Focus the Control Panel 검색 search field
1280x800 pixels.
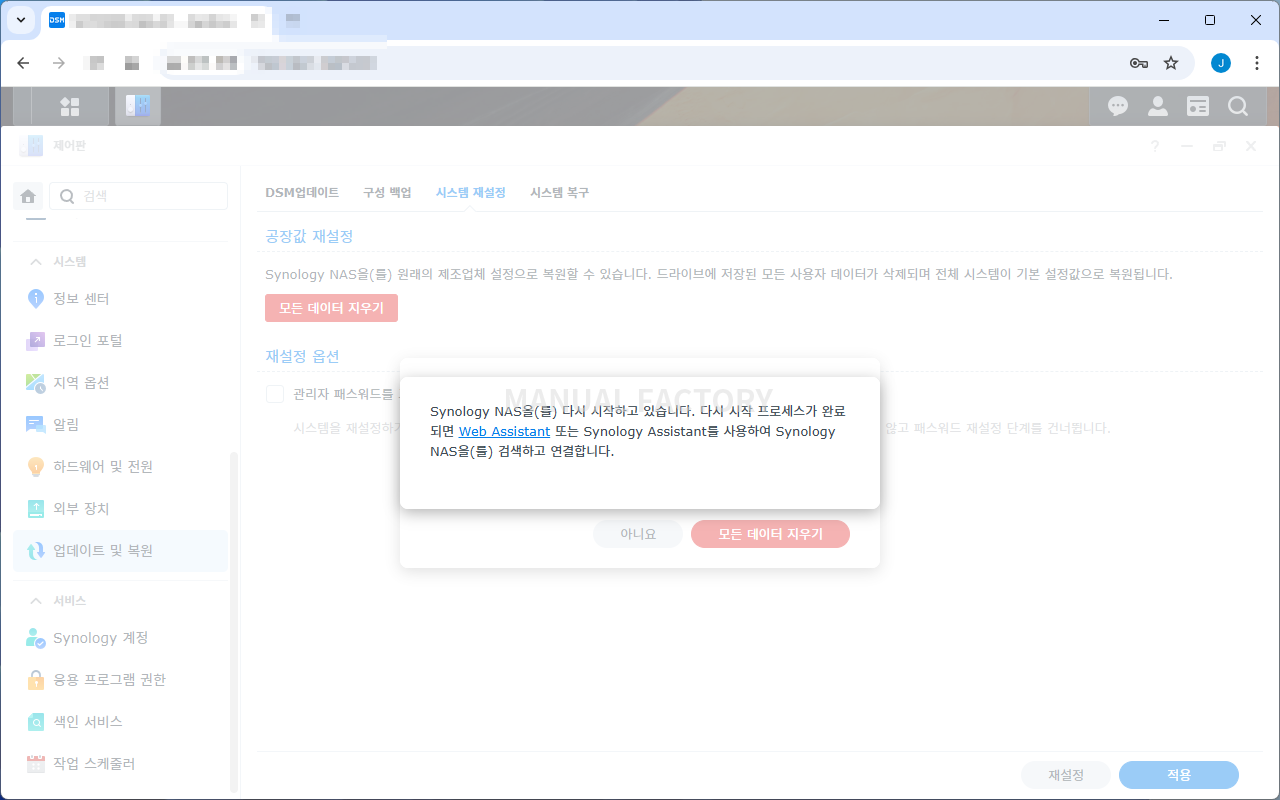139,196
